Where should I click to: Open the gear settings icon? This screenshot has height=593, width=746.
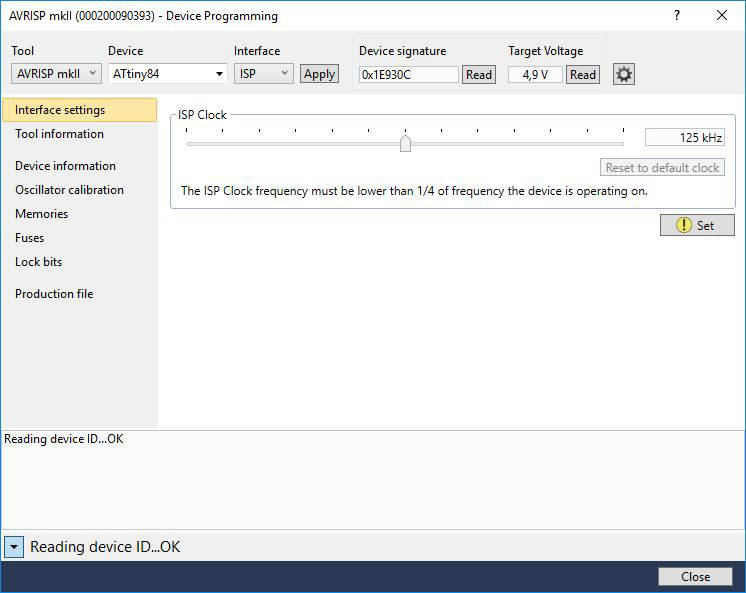pos(623,74)
